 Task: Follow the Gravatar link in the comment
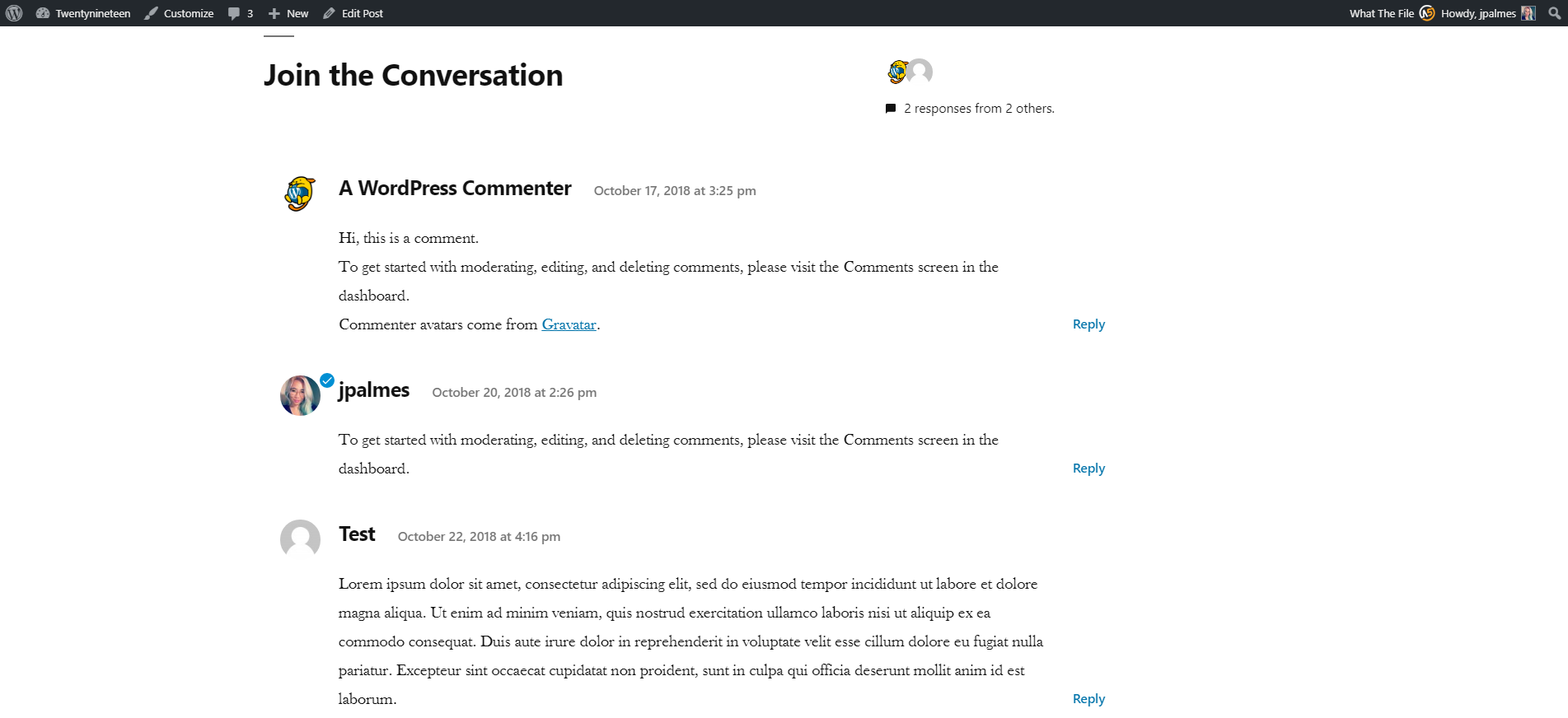[x=569, y=324]
